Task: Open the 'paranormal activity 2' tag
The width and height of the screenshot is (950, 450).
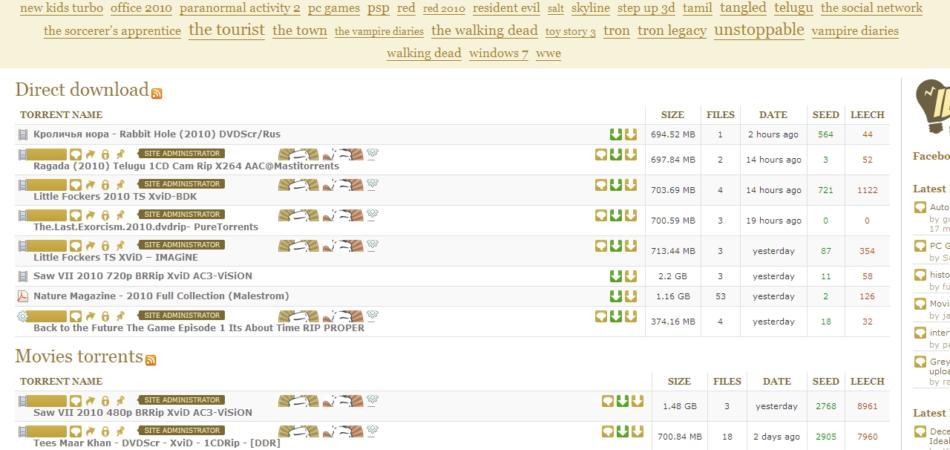Action: coord(240,8)
